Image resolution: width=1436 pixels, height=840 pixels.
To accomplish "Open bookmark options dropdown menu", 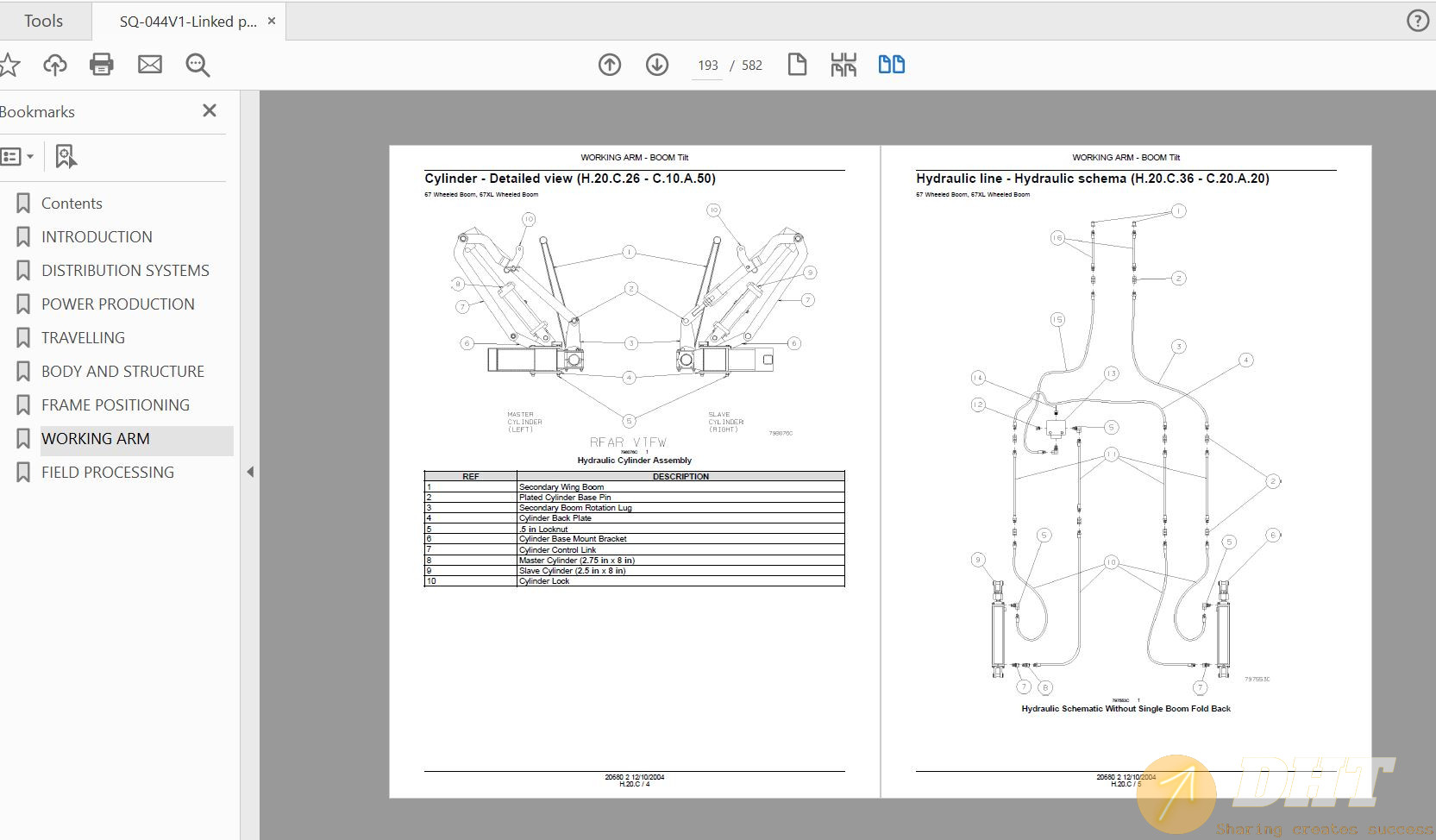I will click(17, 156).
